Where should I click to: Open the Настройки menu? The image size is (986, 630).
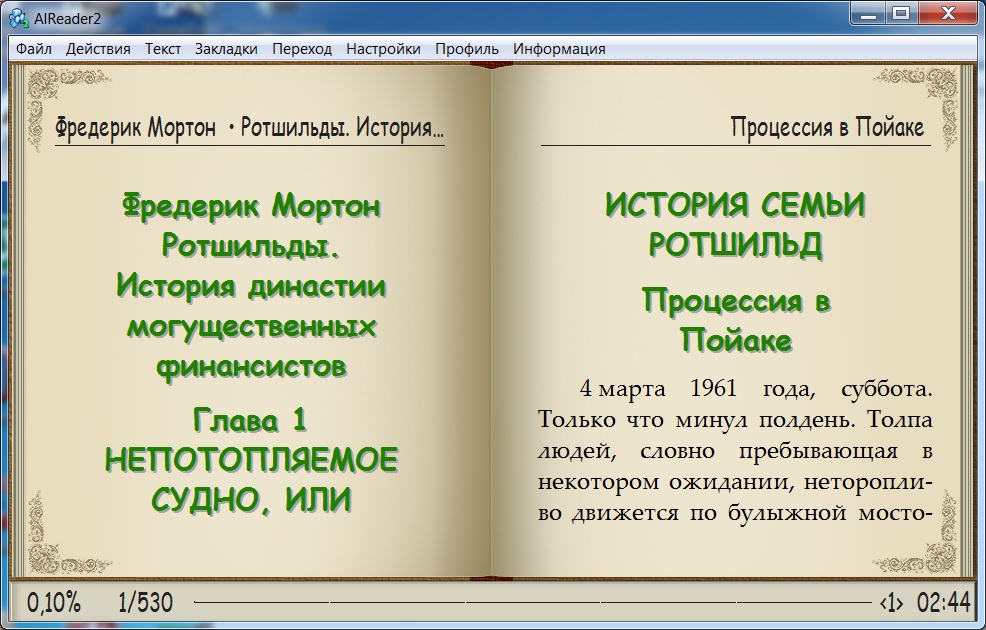pos(384,49)
